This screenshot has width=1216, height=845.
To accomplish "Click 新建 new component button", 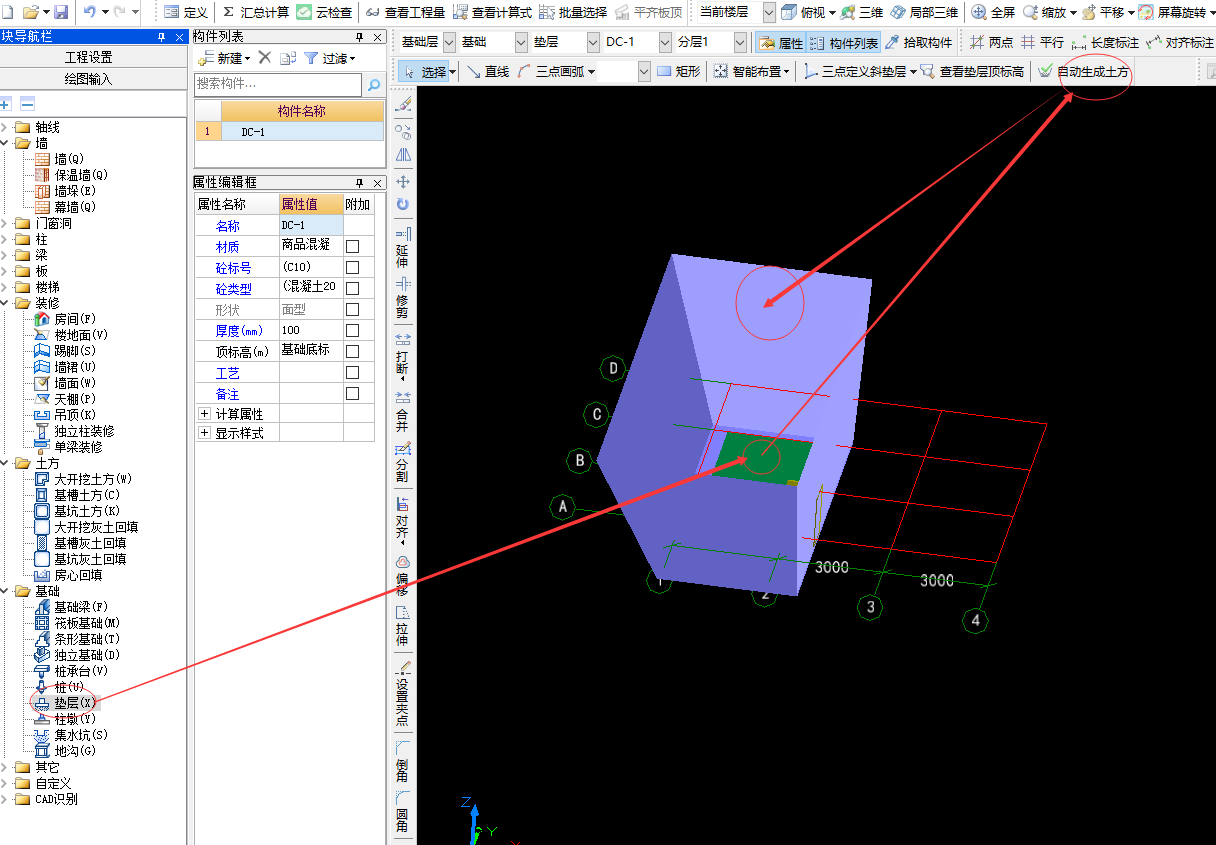I will 223,58.
